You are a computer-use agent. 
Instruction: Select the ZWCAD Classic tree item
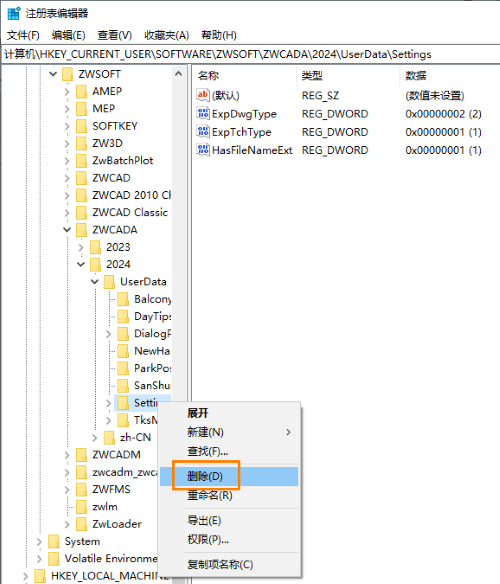tap(130, 212)
